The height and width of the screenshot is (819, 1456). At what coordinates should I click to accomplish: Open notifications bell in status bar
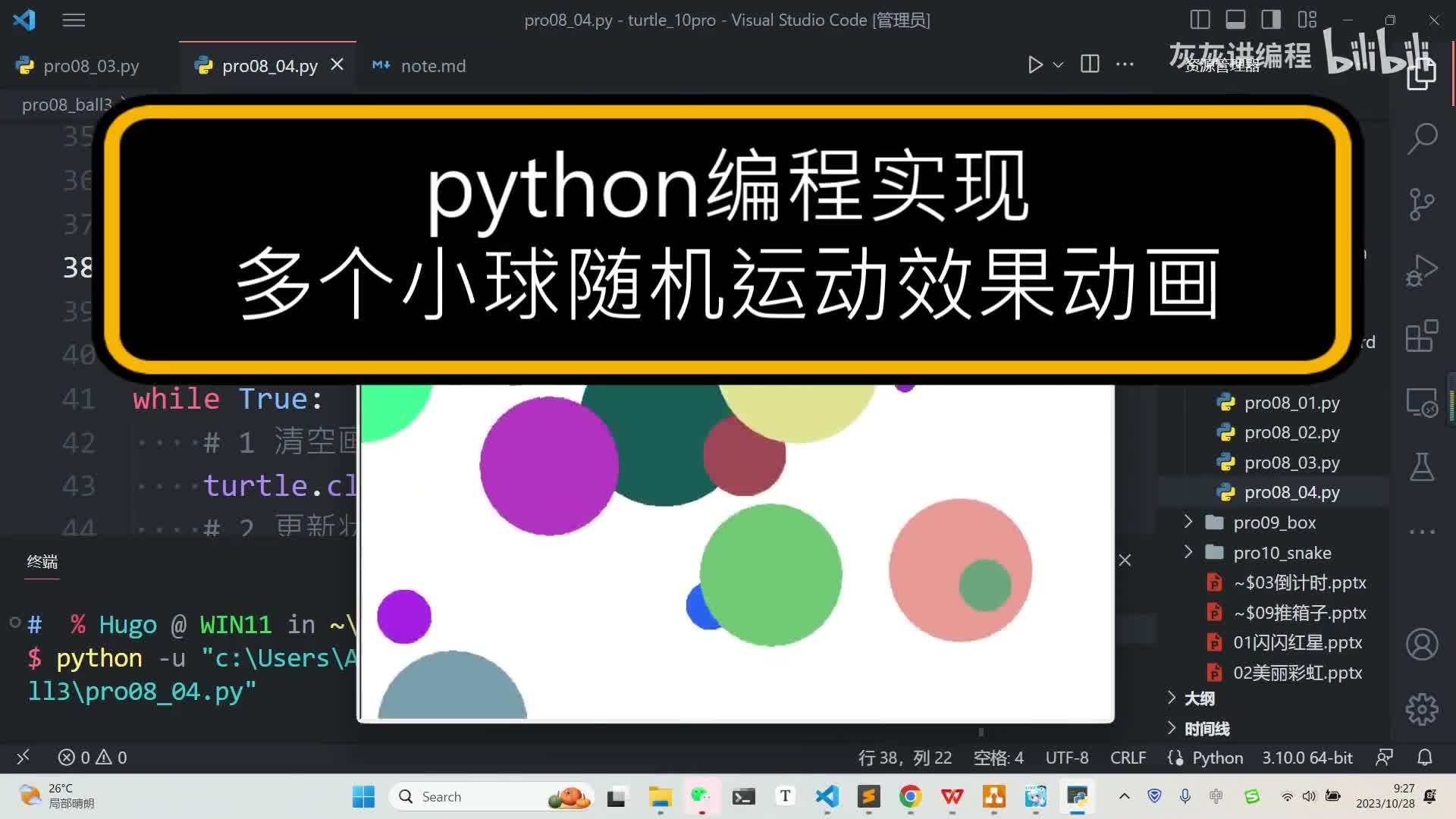coord(1425,757)
